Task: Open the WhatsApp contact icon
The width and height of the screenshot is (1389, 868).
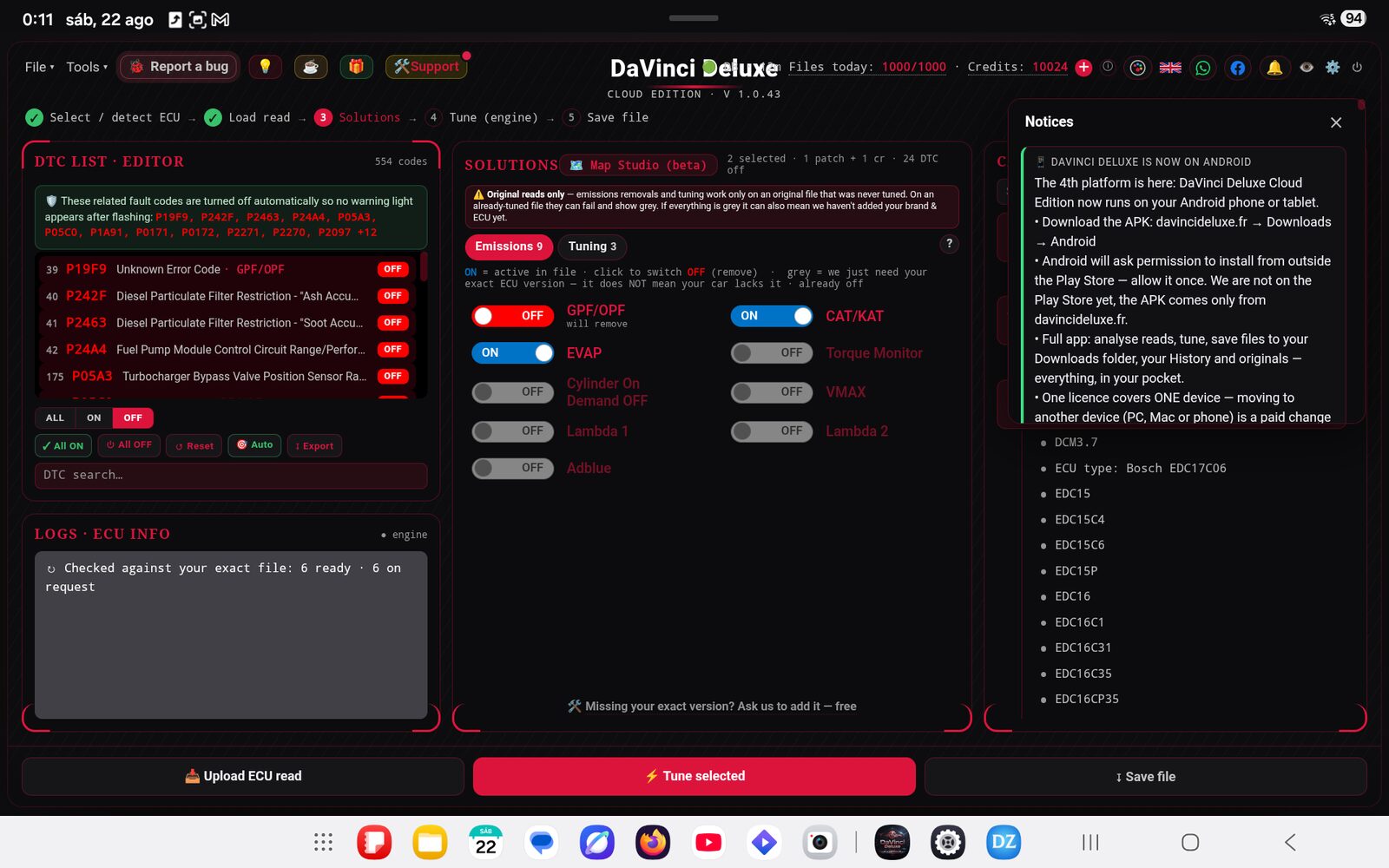Action: (x=1203, y=67)
